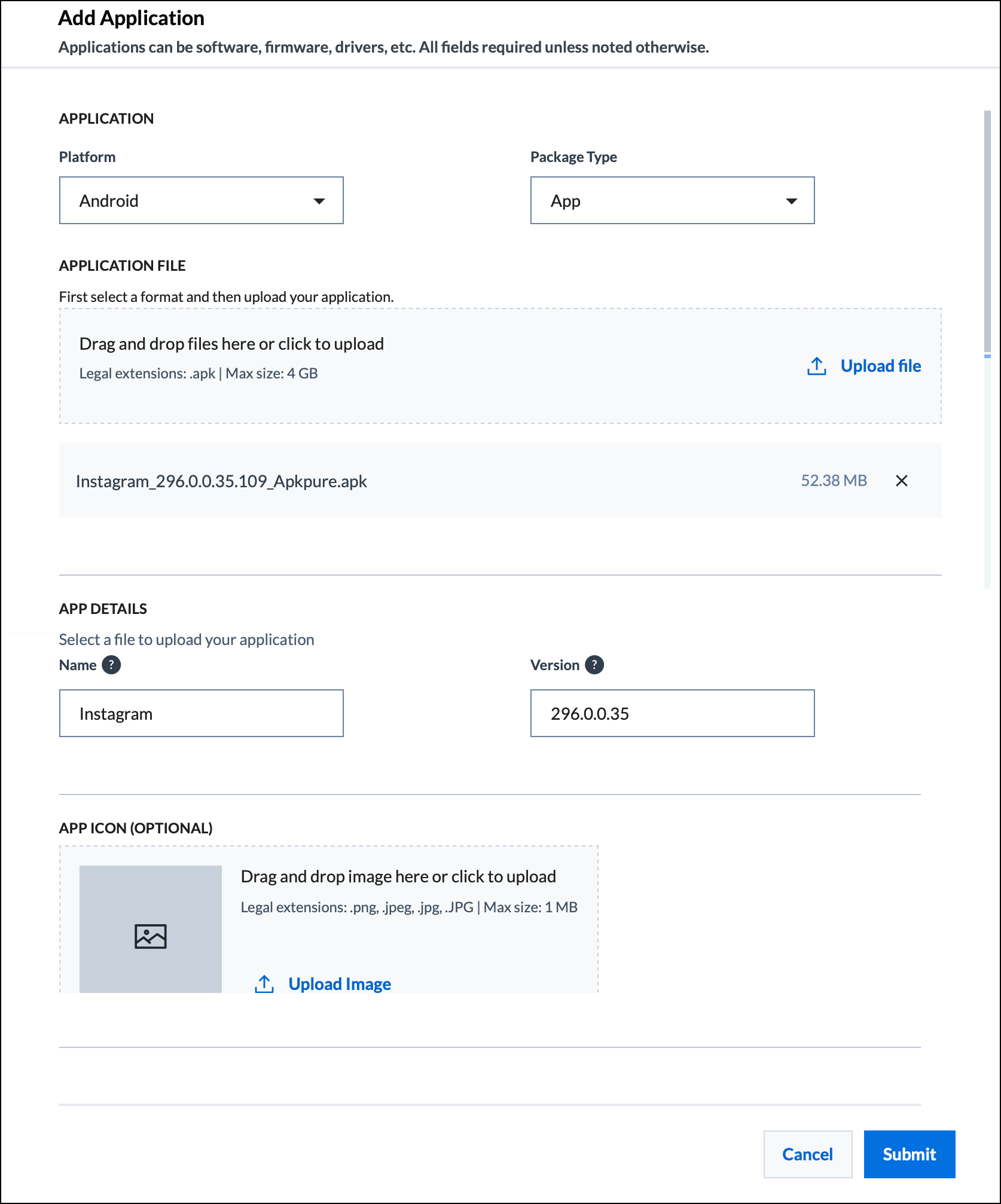Click the Name field help icon

pos(111,665)
